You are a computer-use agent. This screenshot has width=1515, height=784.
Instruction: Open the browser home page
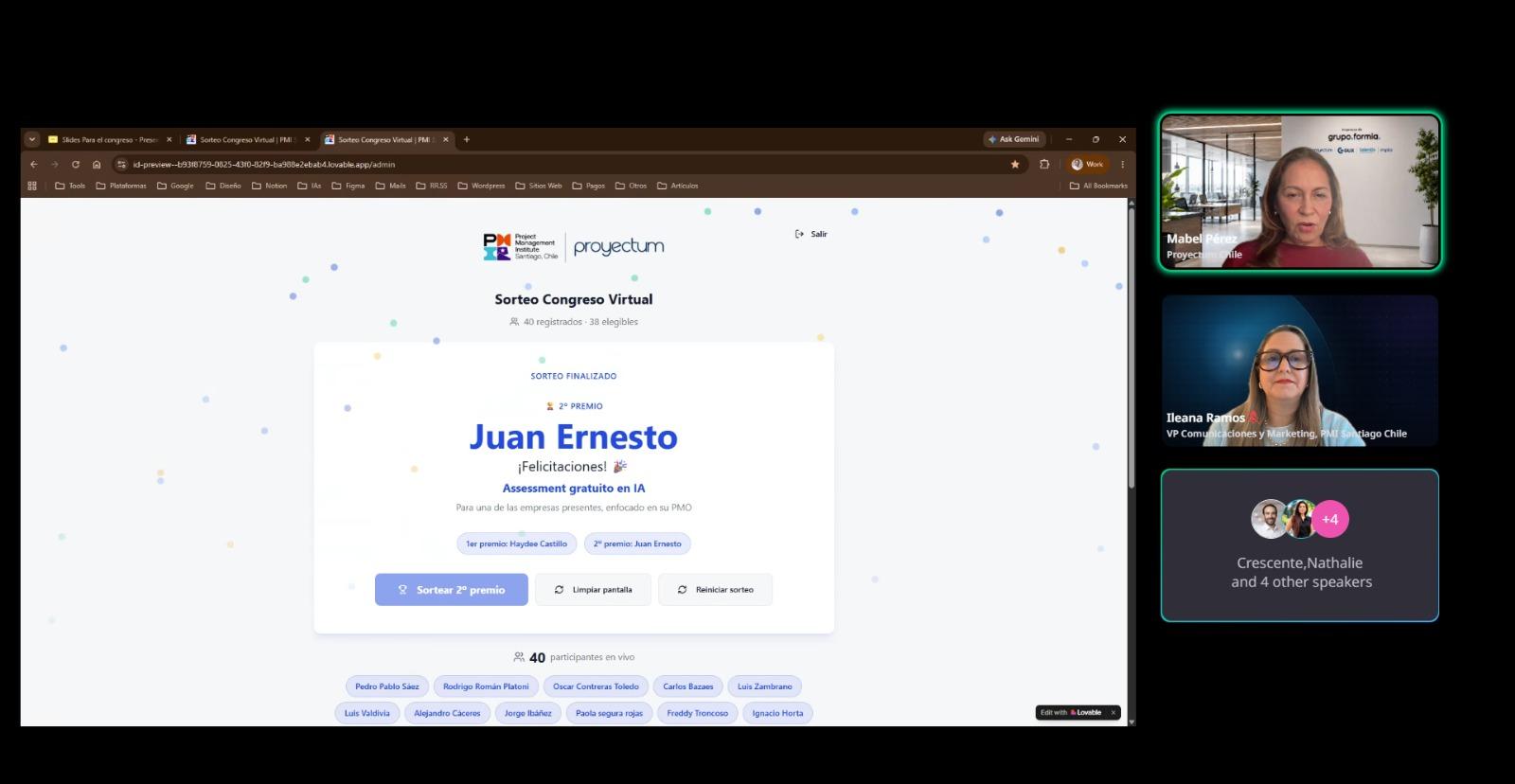(97, 164)
